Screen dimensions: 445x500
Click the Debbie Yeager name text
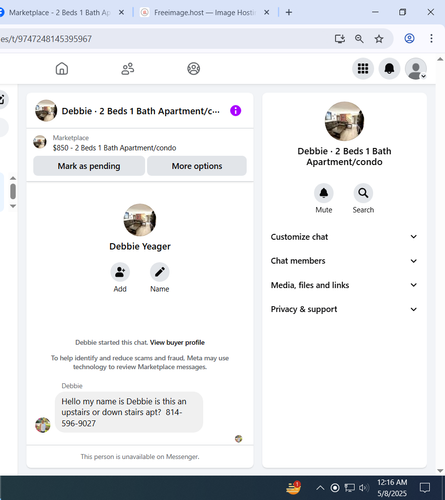(140, 246)
